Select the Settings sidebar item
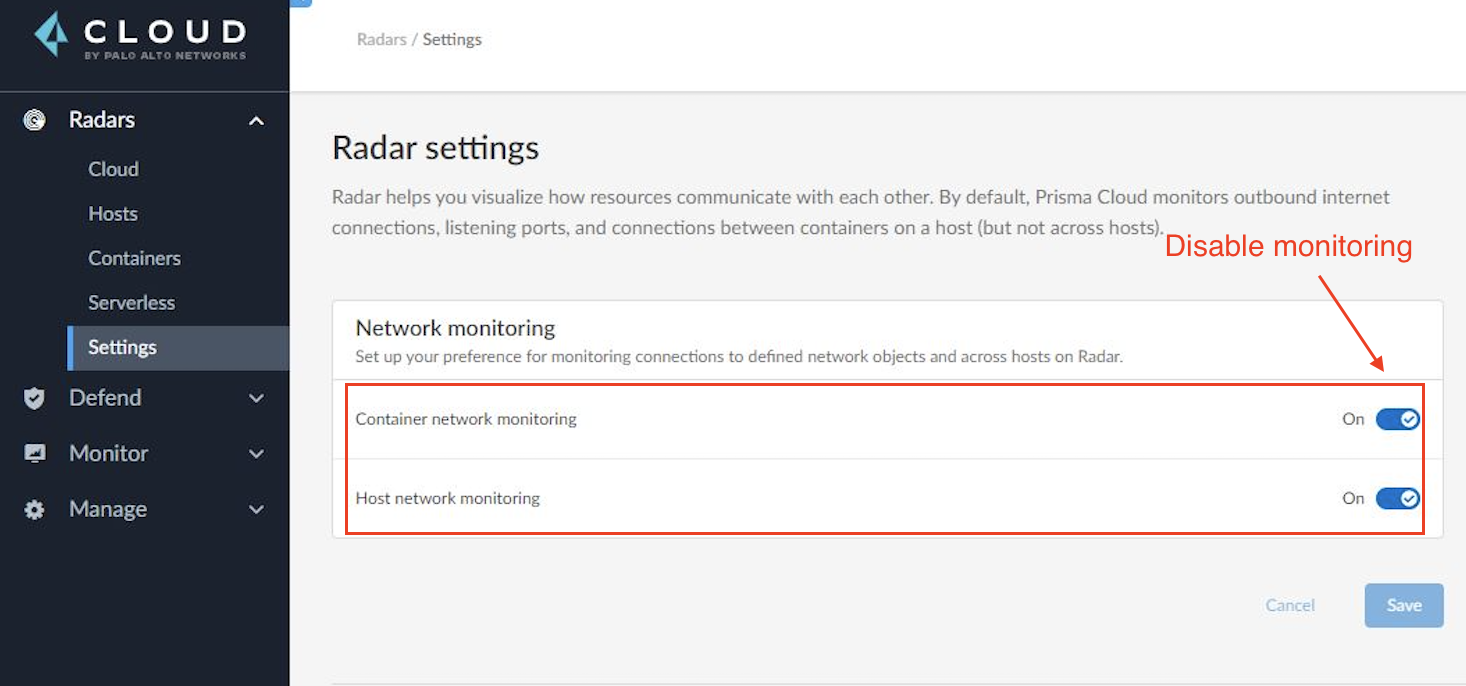 pyautogui.click(x=122, y=347)
